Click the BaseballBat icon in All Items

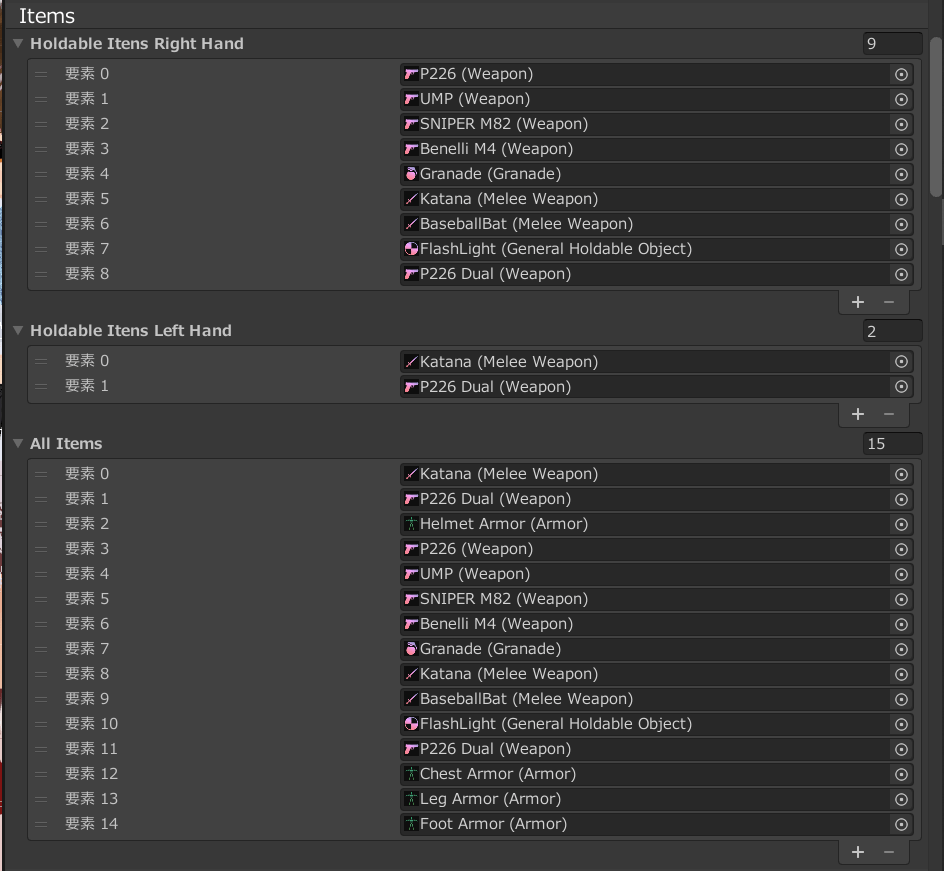pos(411,699)
